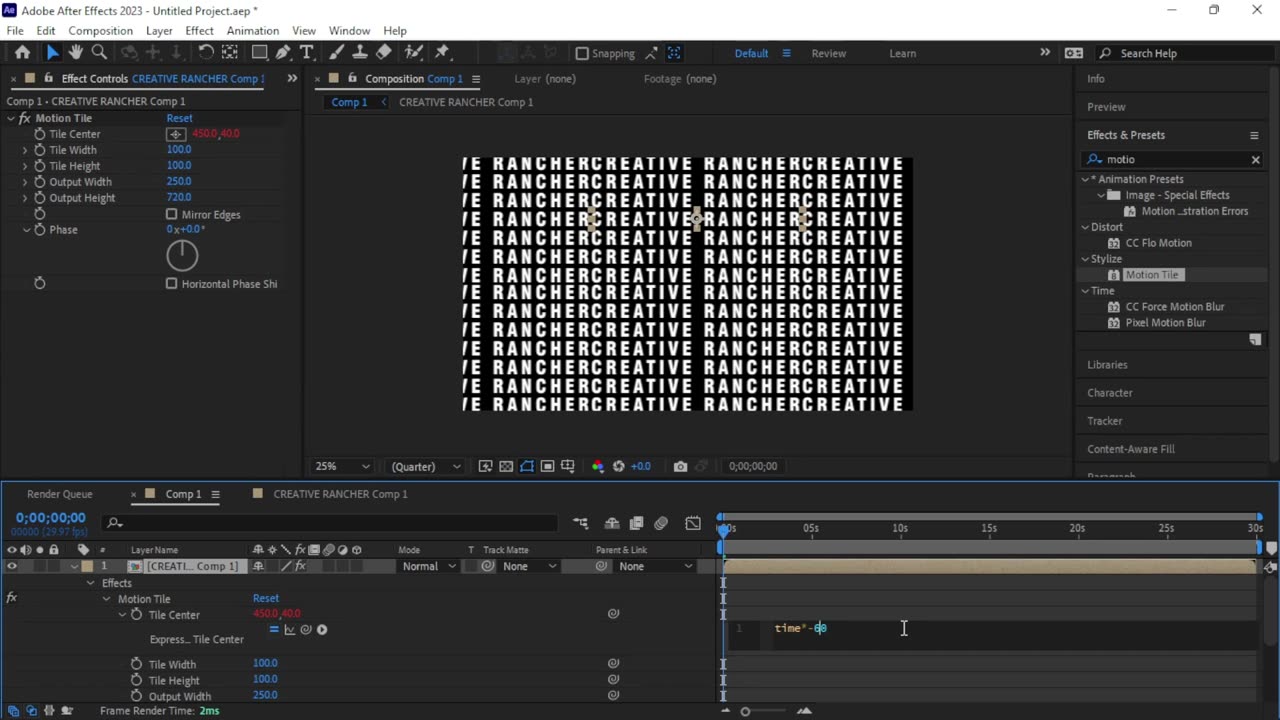Select the Hand tool
This screenshot has height=720, width=1280.
[x=75, y=53]
